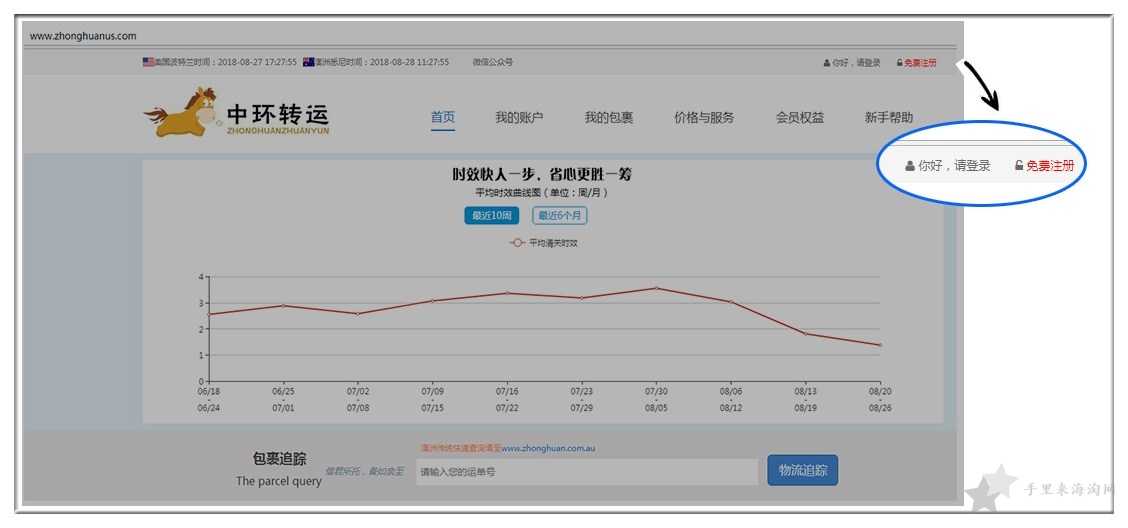Open the 价格与服务 navigation item

tap(704, 118)
